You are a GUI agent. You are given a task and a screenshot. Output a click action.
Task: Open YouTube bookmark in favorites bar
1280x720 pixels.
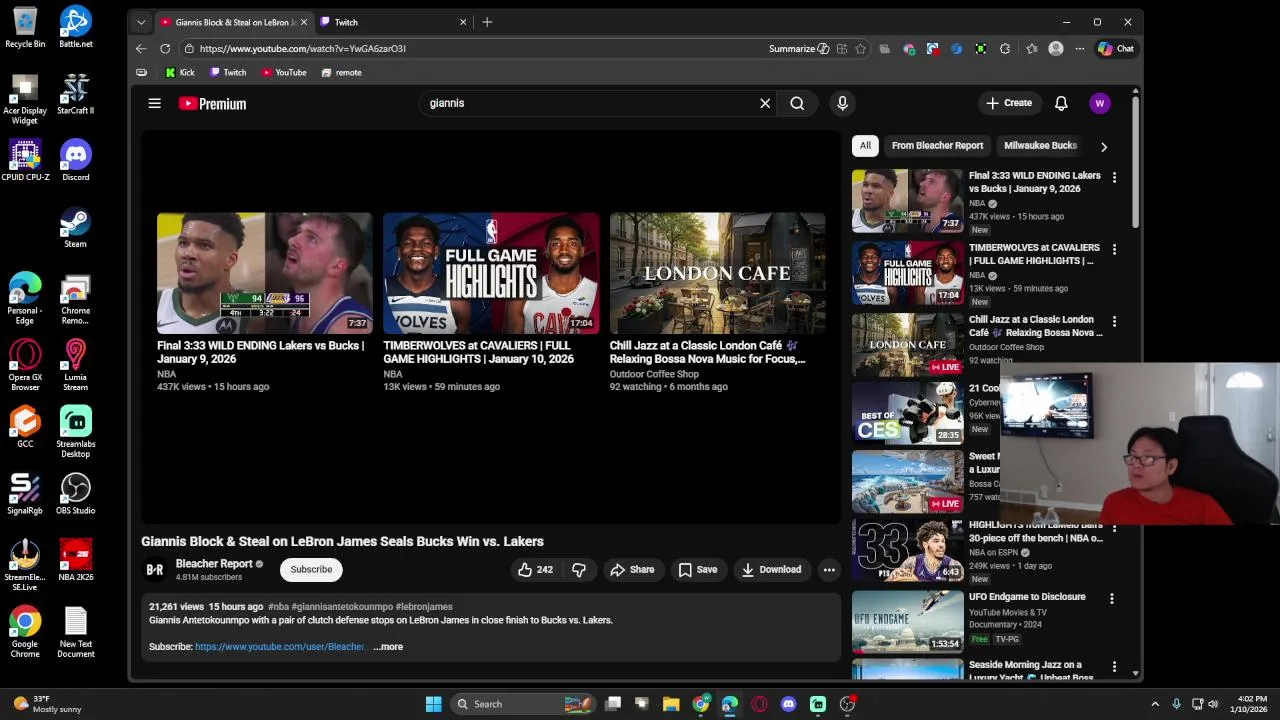click(x=284, y=73)
